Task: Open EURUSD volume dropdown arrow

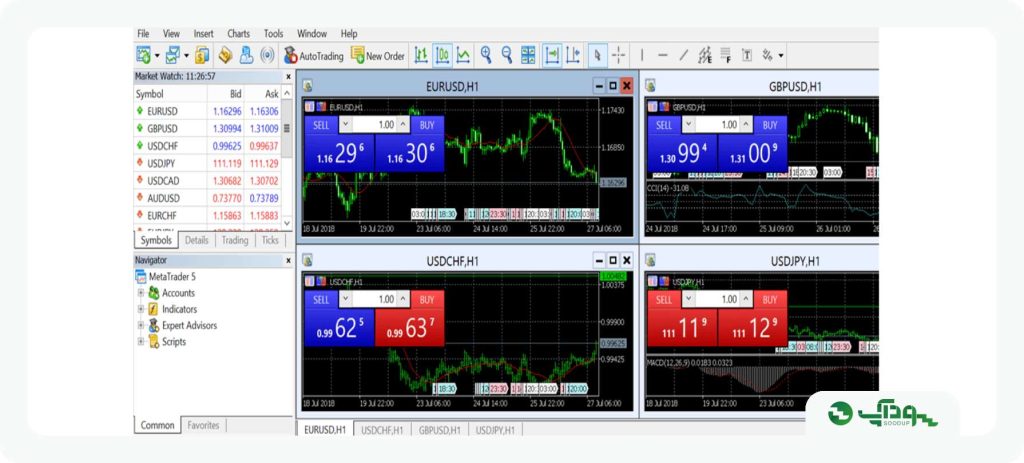Action: coord(345,125)
